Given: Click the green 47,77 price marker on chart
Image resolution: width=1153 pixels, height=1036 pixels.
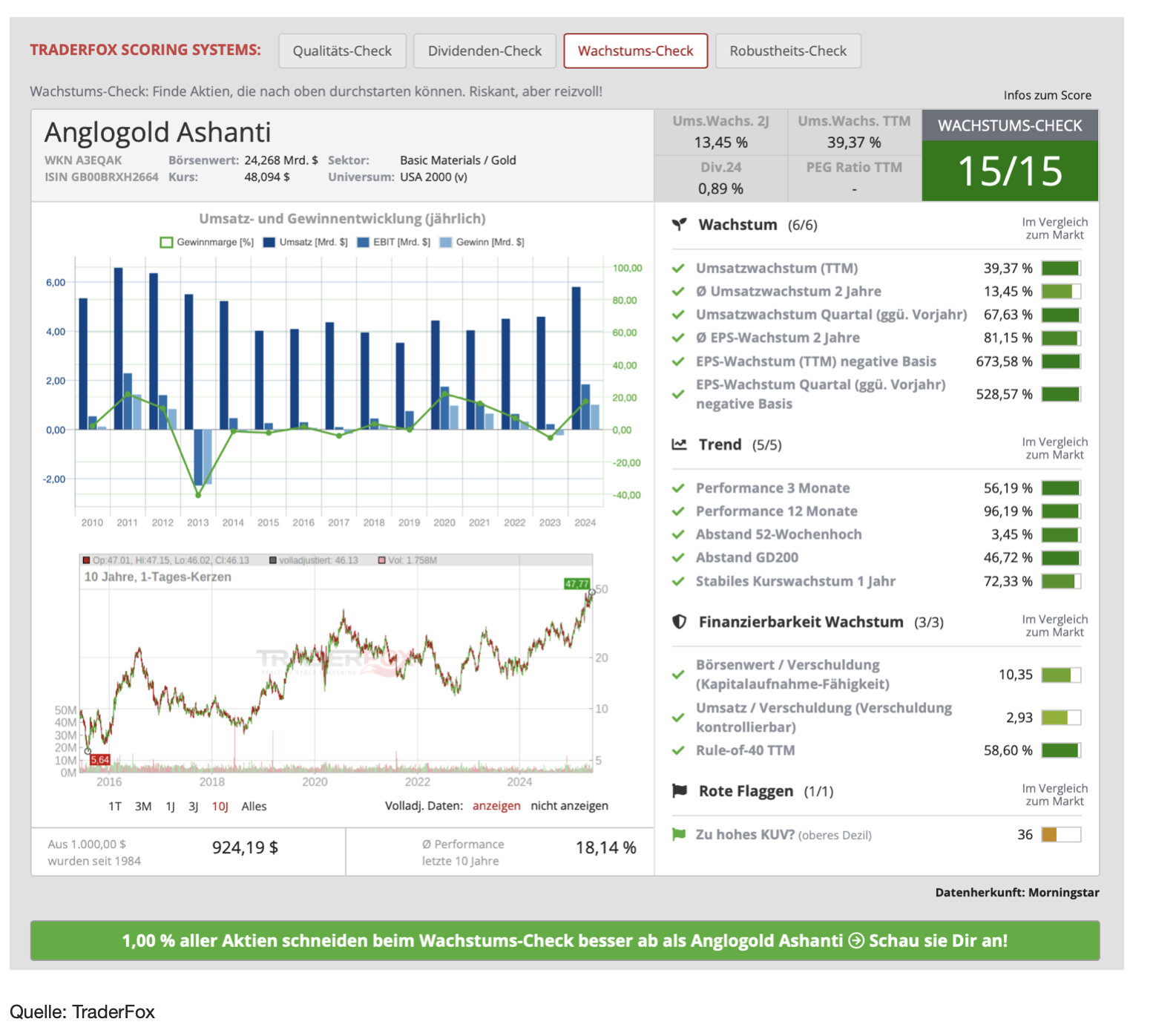Looking at the screenshot, I should click(x=576, y=584).
